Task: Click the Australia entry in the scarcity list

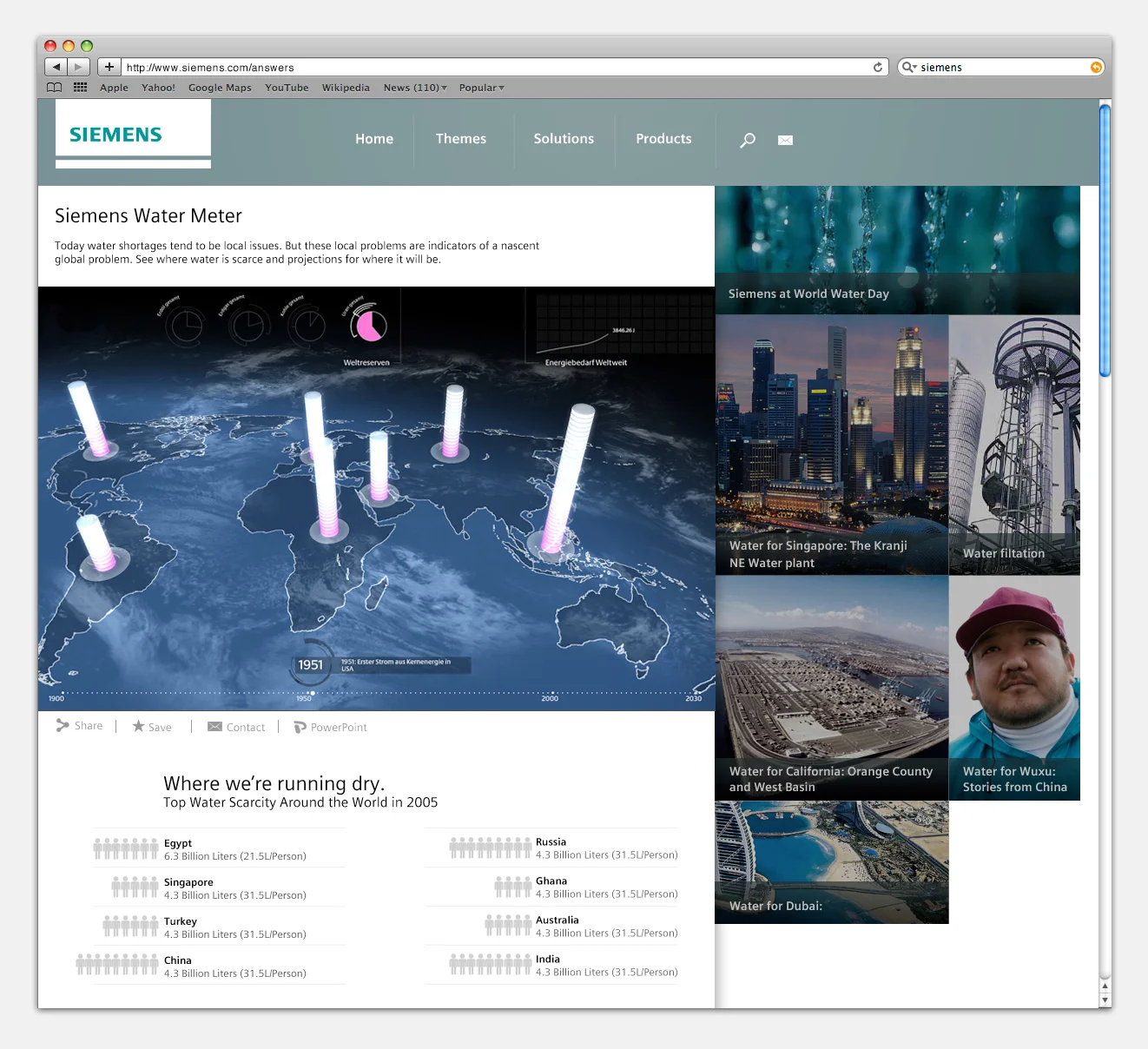Action: pos(552,927)
